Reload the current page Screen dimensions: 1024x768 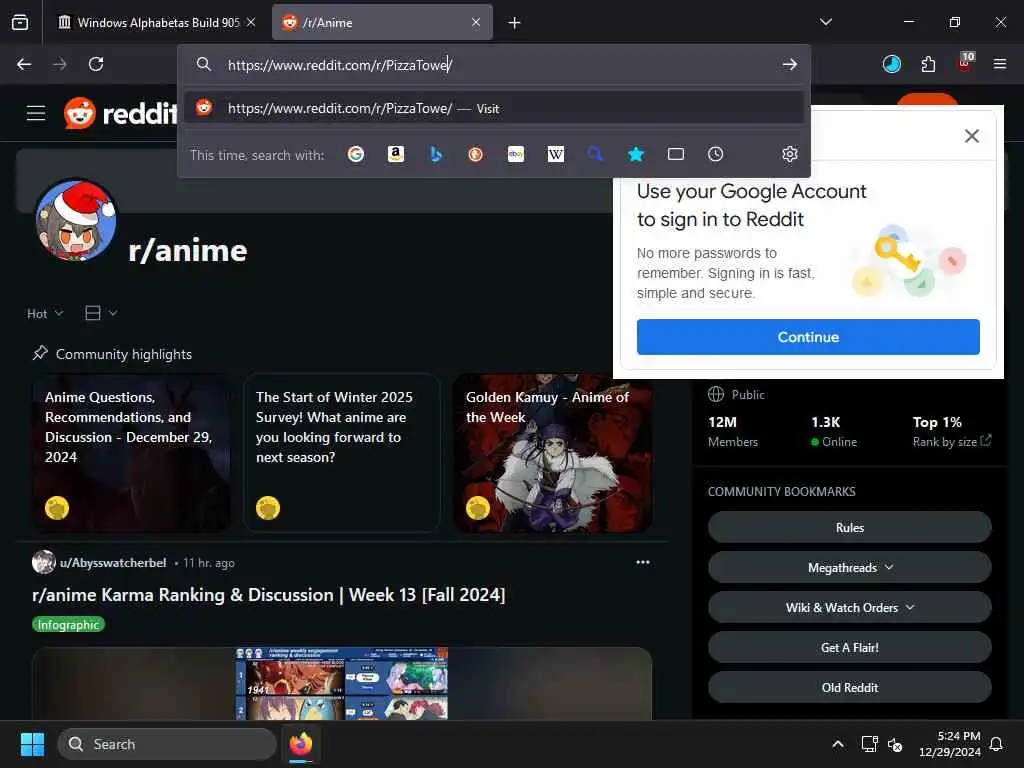(x=96, y=64)
